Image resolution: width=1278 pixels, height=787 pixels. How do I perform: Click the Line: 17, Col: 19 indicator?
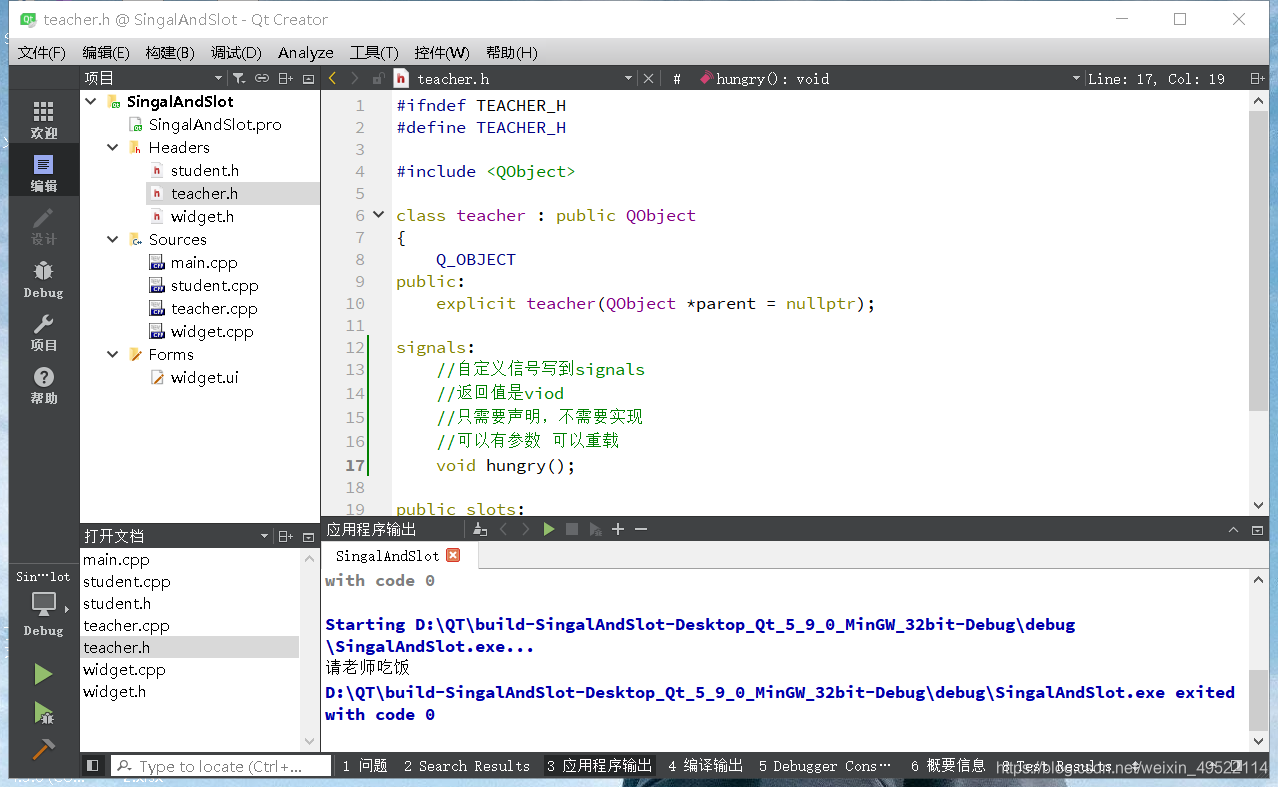[1155, 78]
